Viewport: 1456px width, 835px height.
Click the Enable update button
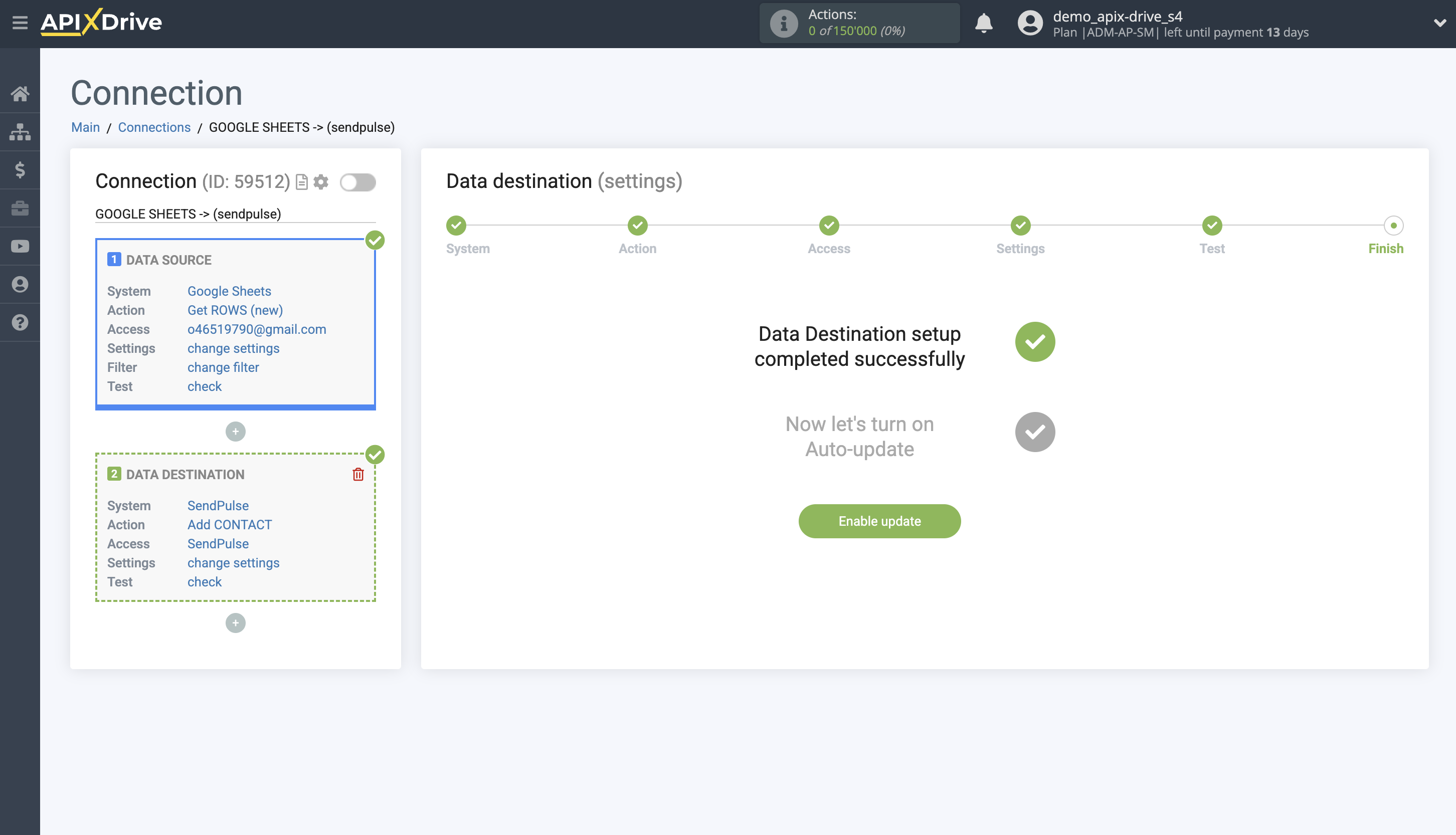point(879,521)
